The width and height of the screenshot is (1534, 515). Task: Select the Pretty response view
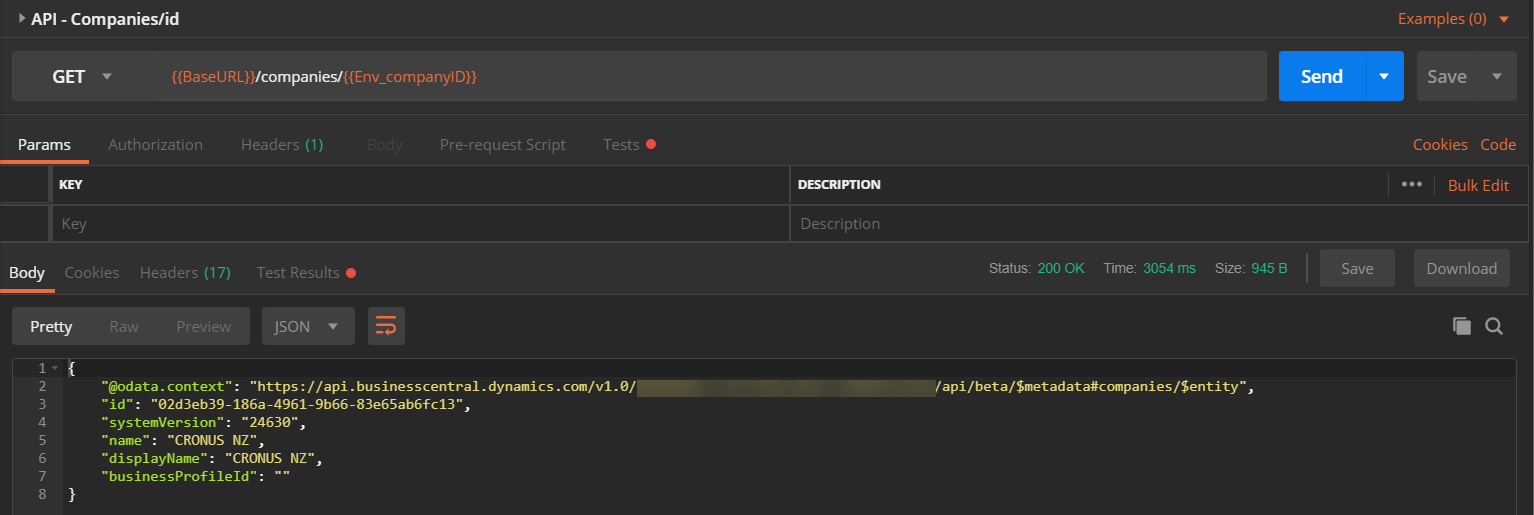[x=51, y=326]
